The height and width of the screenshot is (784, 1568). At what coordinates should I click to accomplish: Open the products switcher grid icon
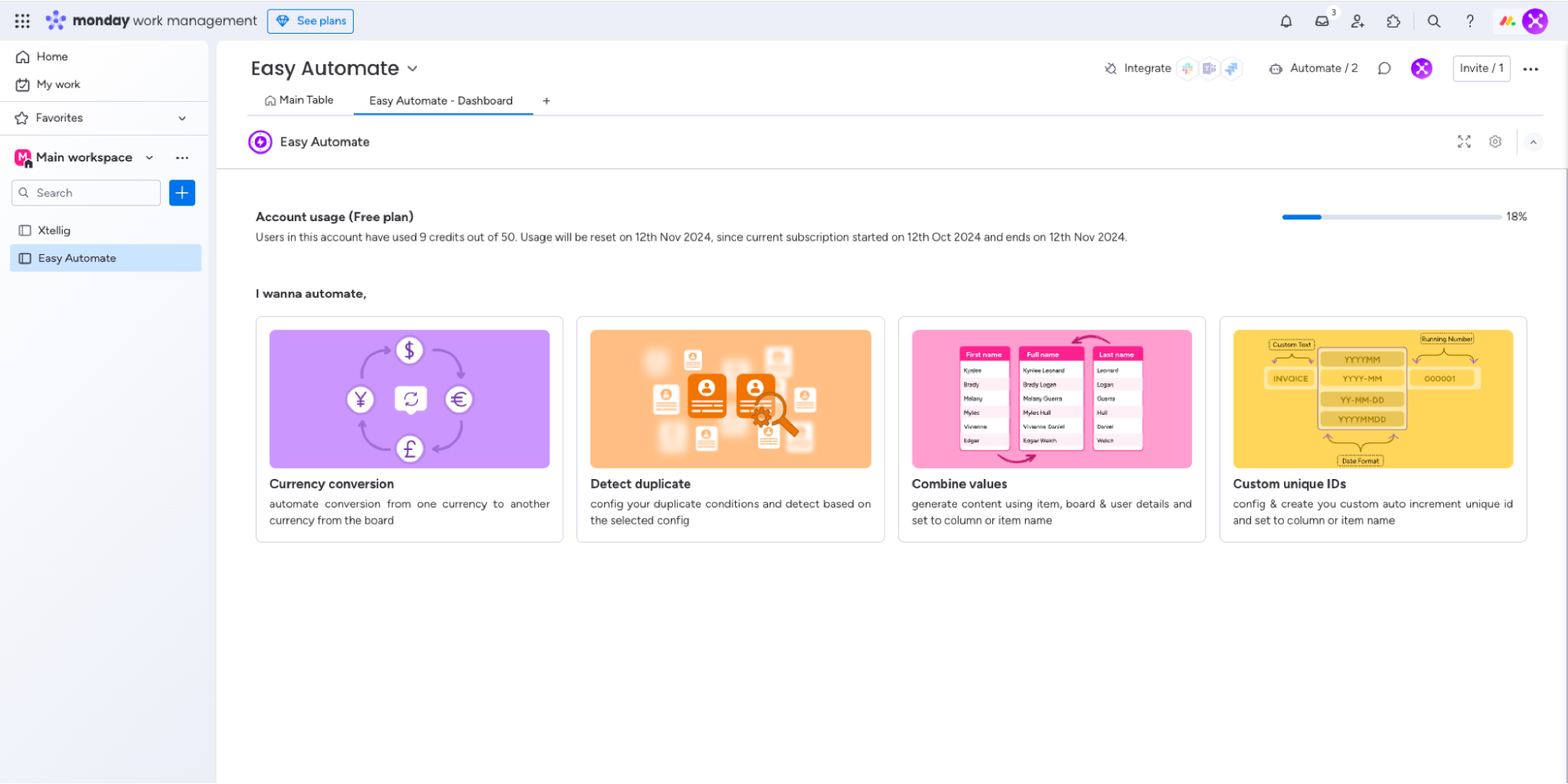[x=22, y=21]
